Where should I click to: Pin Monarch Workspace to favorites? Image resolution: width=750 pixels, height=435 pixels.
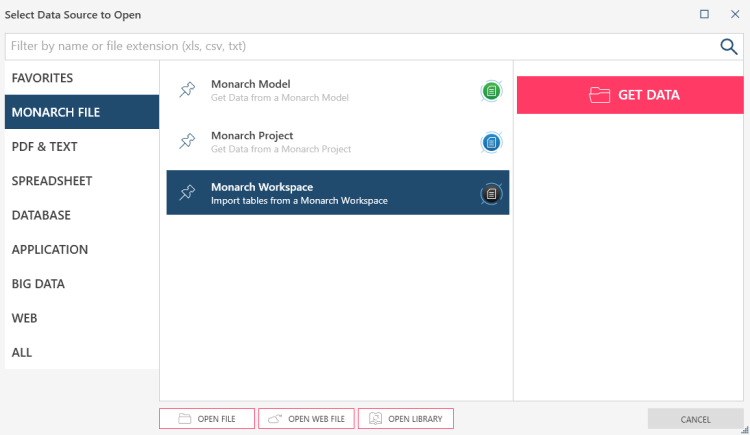pyautogui.click(x=187, y=193)
